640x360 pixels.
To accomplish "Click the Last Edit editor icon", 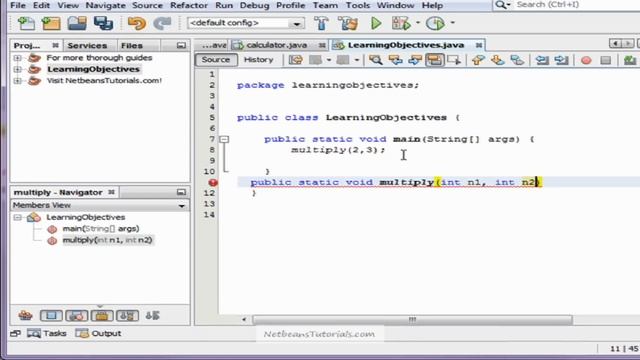I will point(296,60).
